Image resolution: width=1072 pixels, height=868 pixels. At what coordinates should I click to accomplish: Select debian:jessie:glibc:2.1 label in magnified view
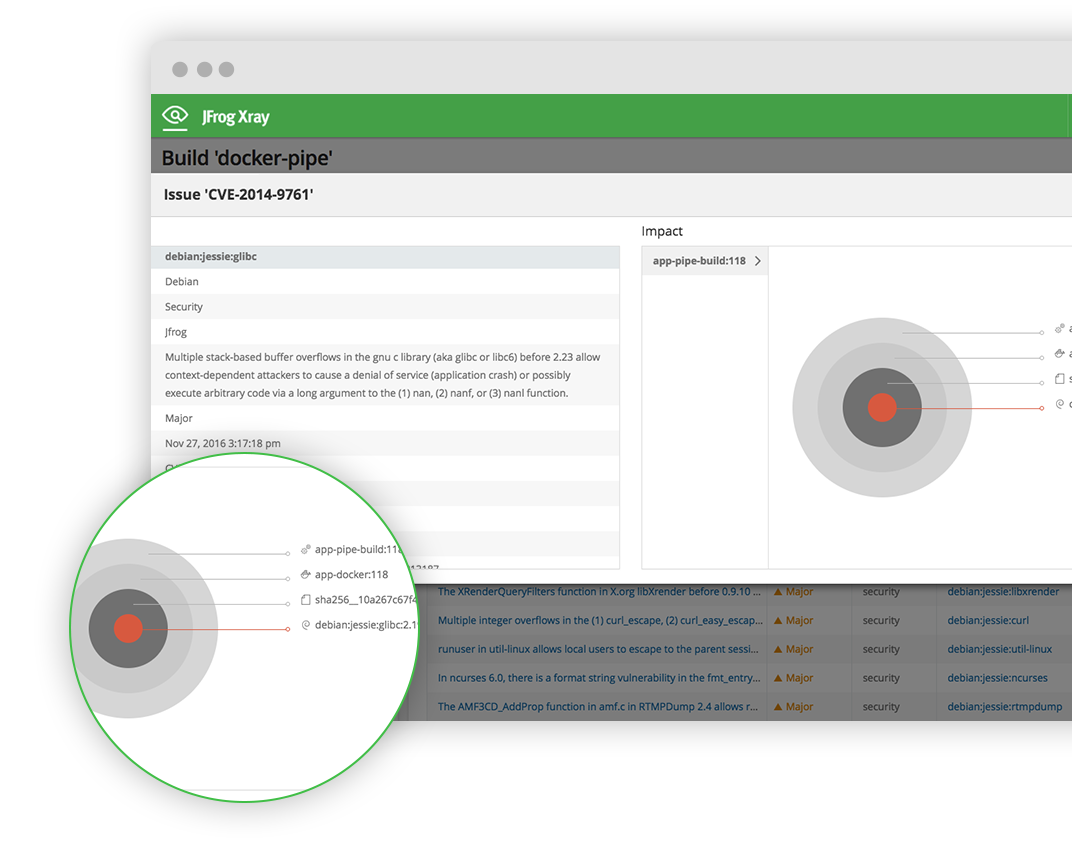[366, 625]
